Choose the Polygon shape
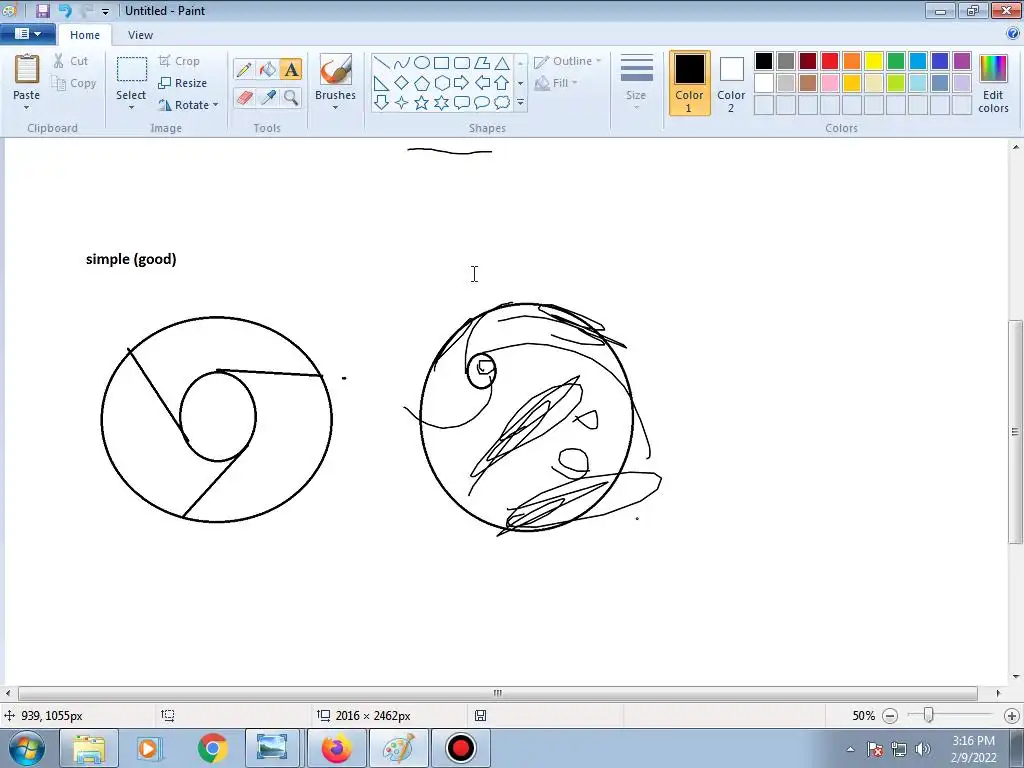 pos(482,63)
